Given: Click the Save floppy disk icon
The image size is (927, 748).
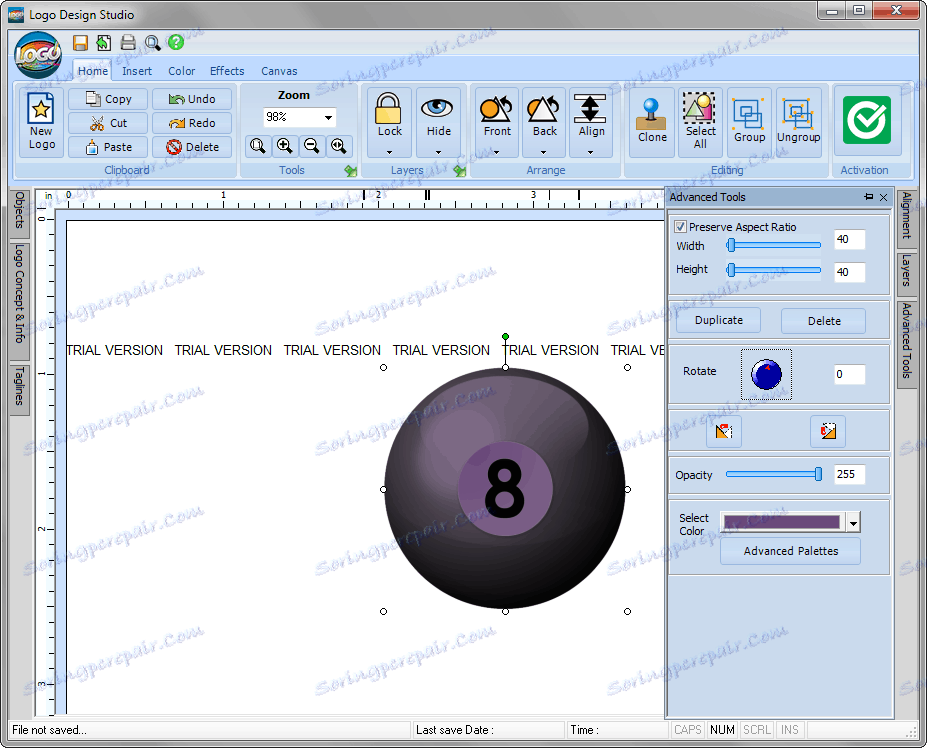Looking at the screenshot, I should point(81,42).
